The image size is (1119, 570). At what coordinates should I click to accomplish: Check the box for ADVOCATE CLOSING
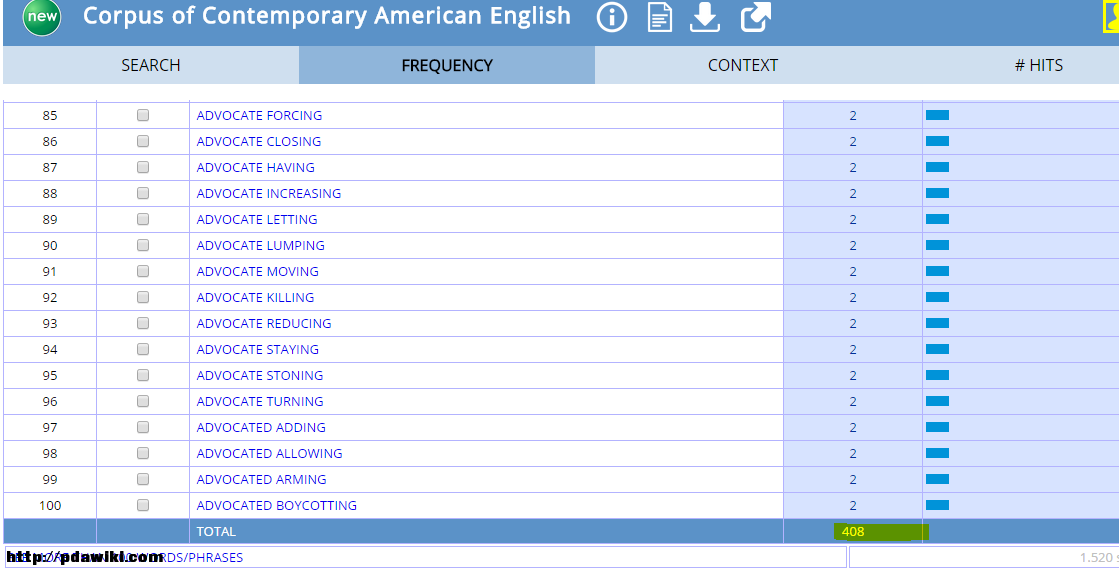coord(143,141)
